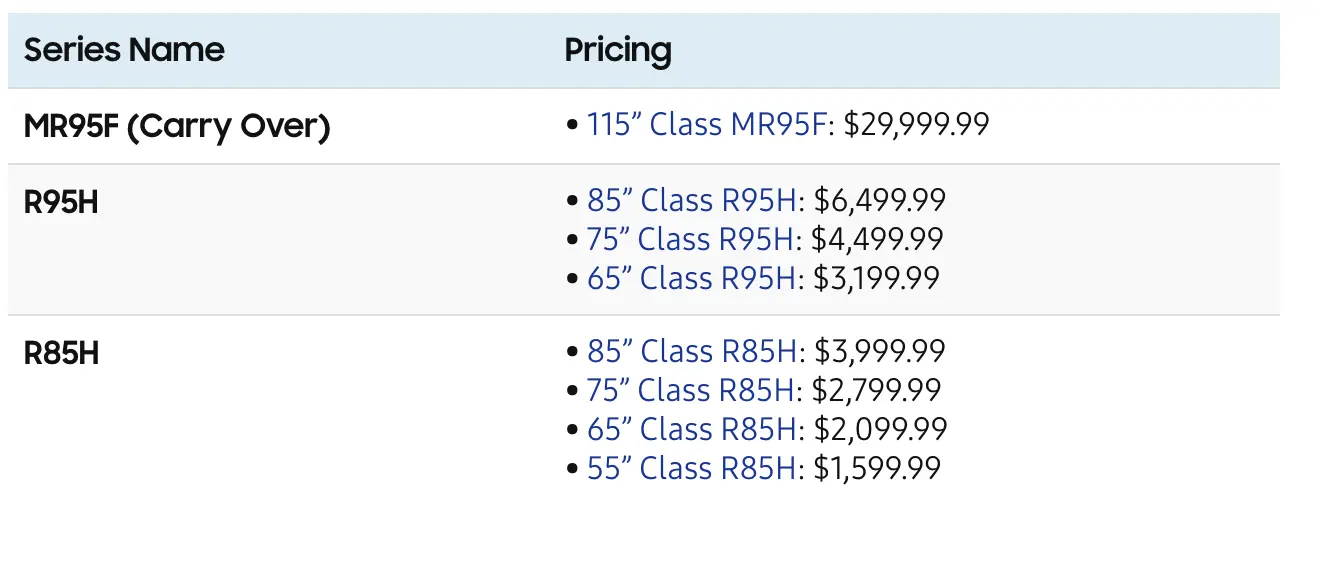Image resolution: width=1320 pixels, height=564 pixels.
Task: Click the MR95F (Carry Over) series name
Action: pos(177,126)
